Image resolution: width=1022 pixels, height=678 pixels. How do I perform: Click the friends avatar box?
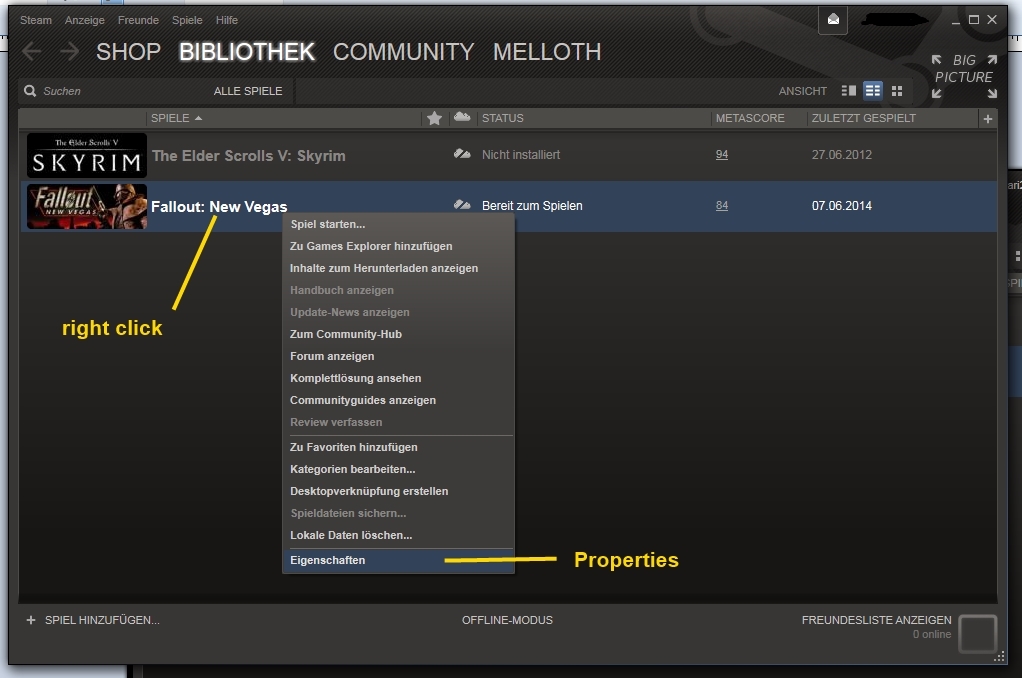coord(978,633)
